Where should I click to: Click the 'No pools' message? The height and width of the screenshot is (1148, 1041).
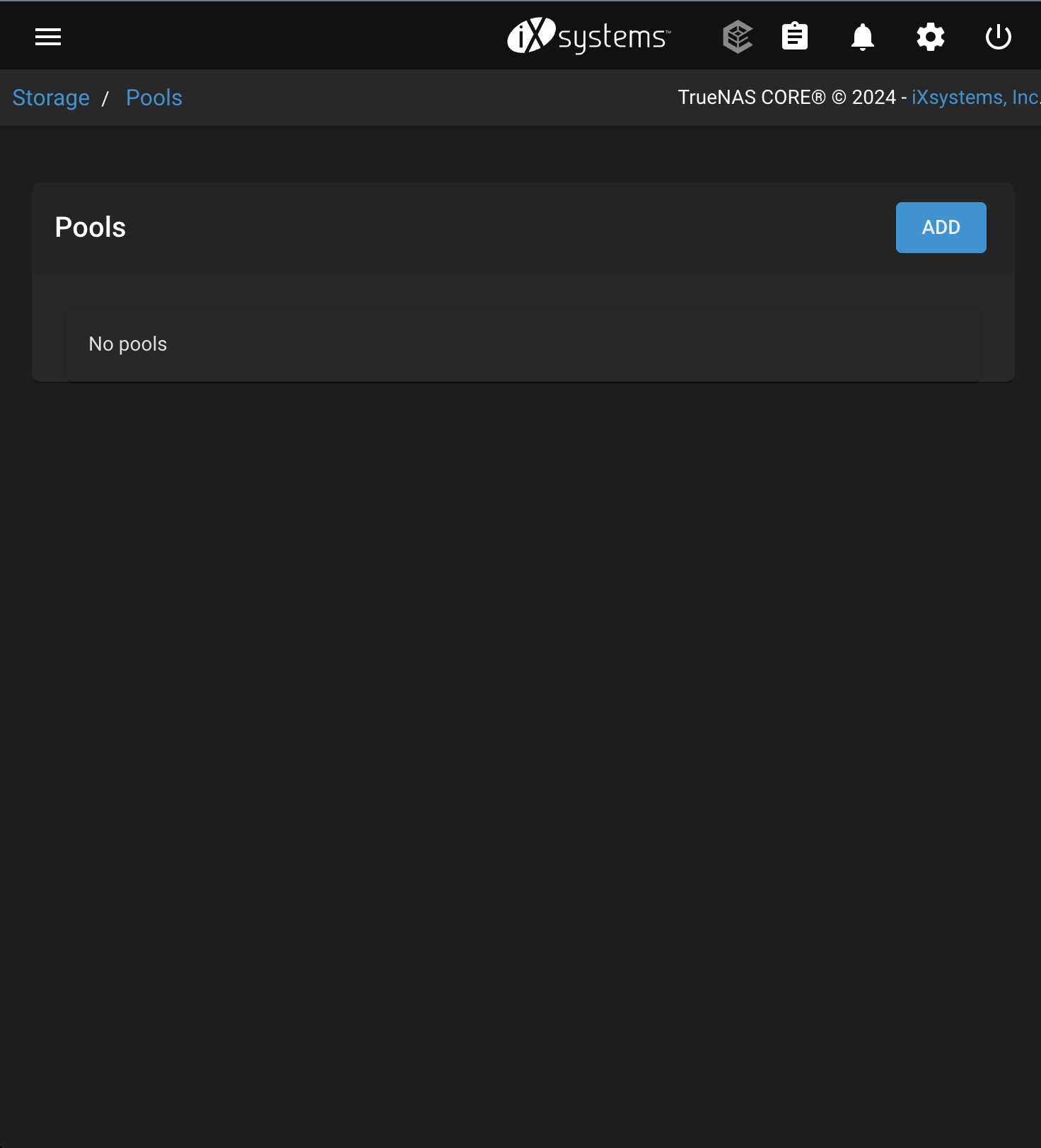pos(128,344)
